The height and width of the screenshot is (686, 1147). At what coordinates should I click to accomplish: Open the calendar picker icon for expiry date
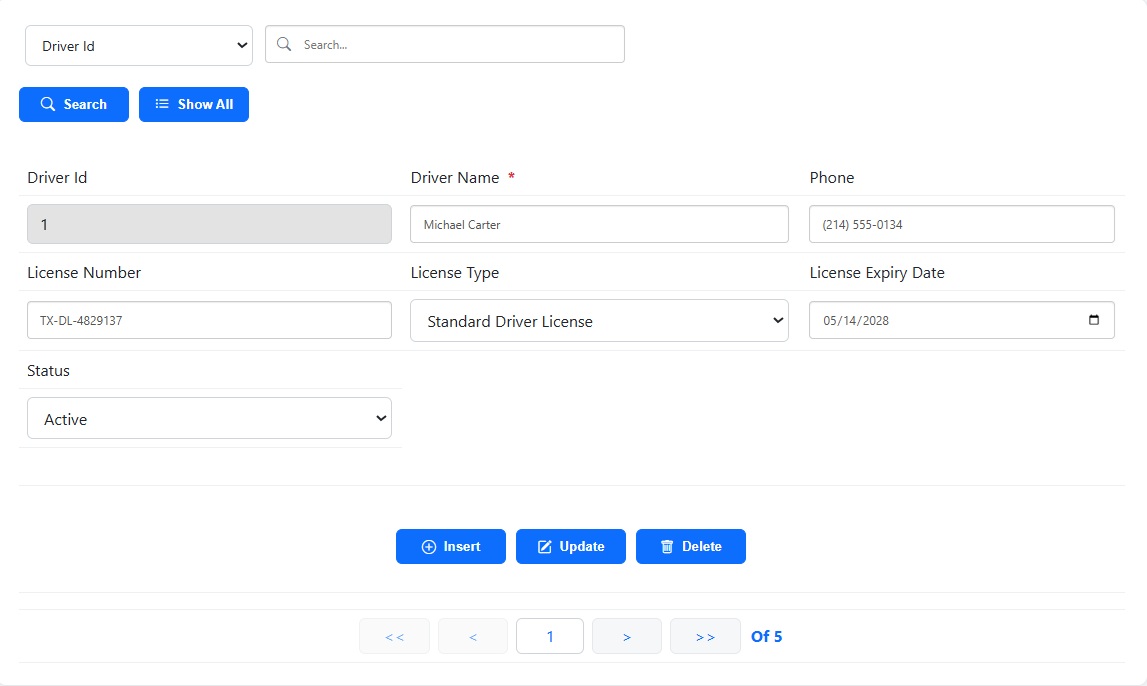[x=1094, y=320]
